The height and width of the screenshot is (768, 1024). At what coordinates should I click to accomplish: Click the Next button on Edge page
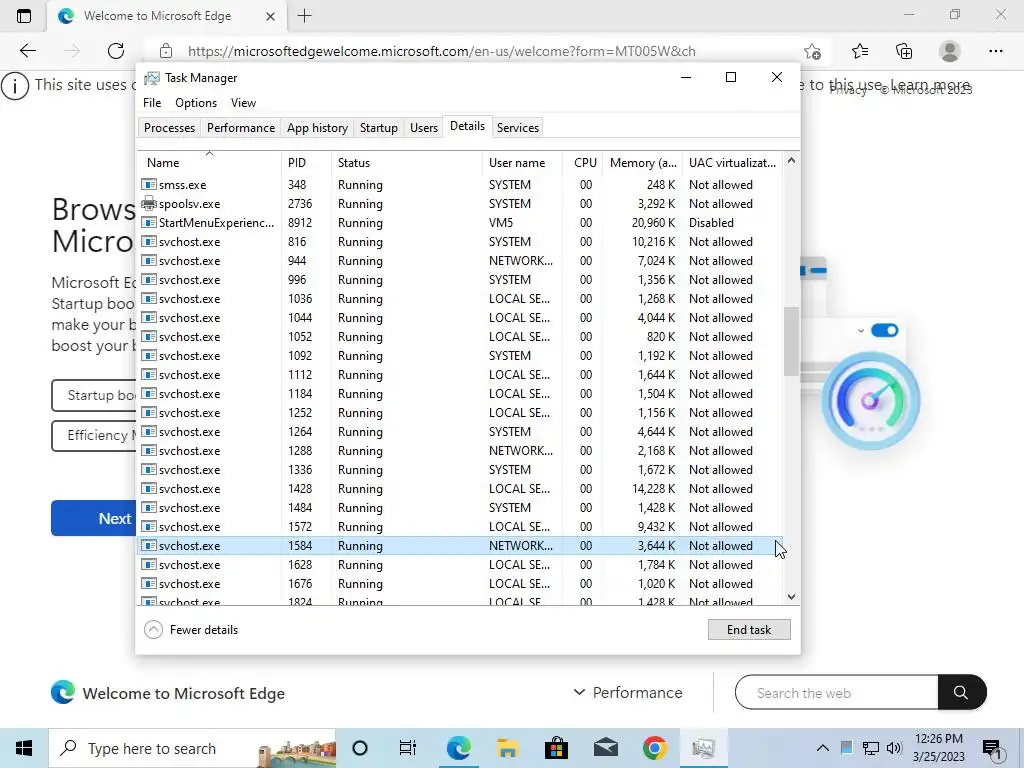[93, 518]
